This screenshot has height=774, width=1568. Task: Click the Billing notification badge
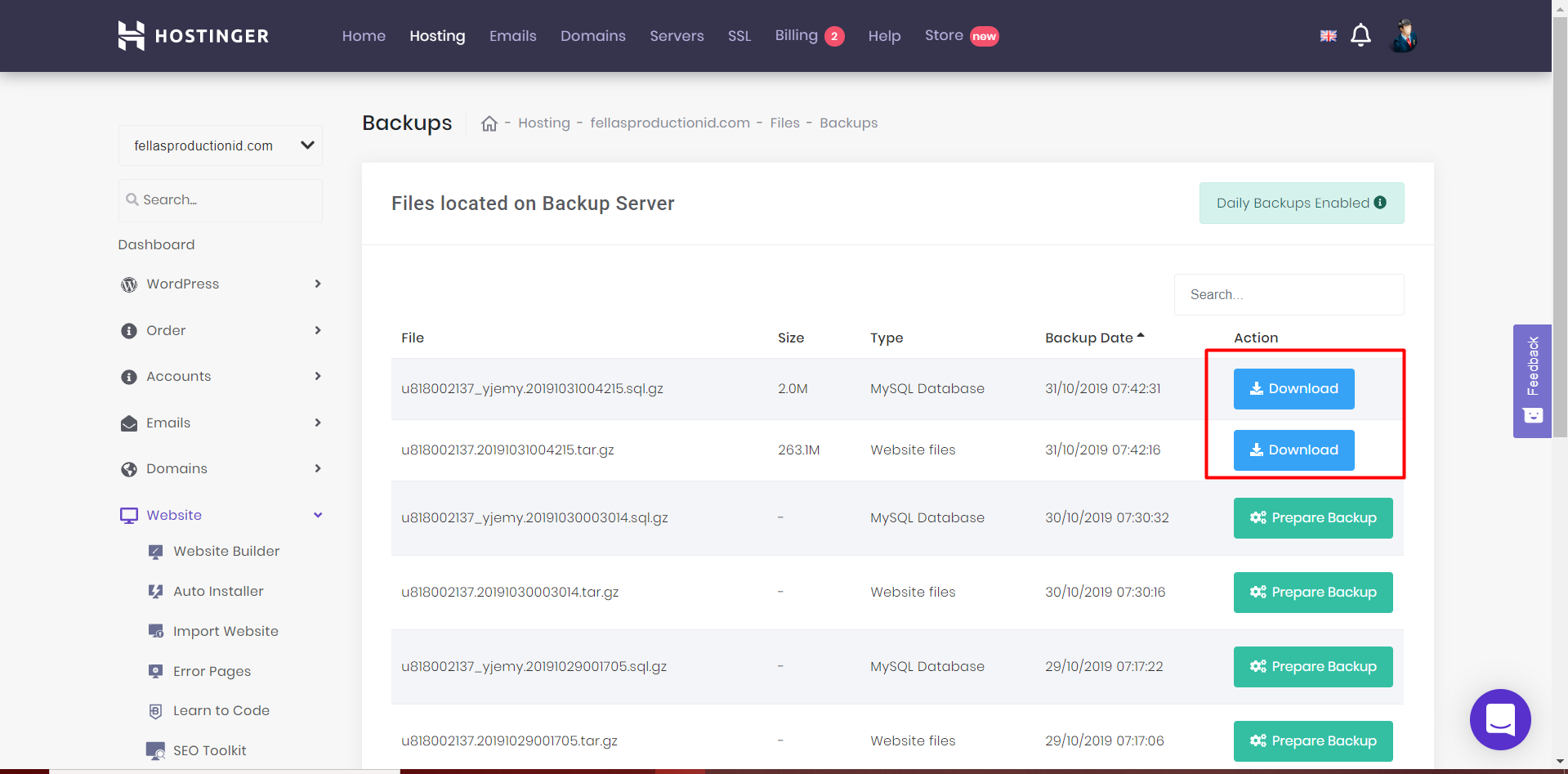coord(834,36)
